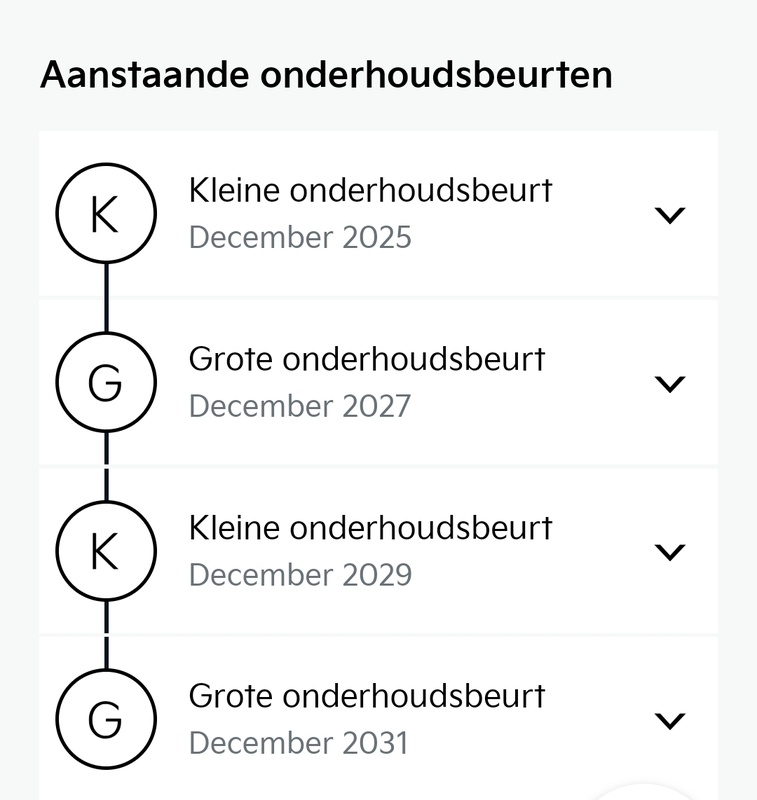This screenshot has height=800, width=757.
Task: Click the K circle icon for December 2029
Action: (105, 551)
